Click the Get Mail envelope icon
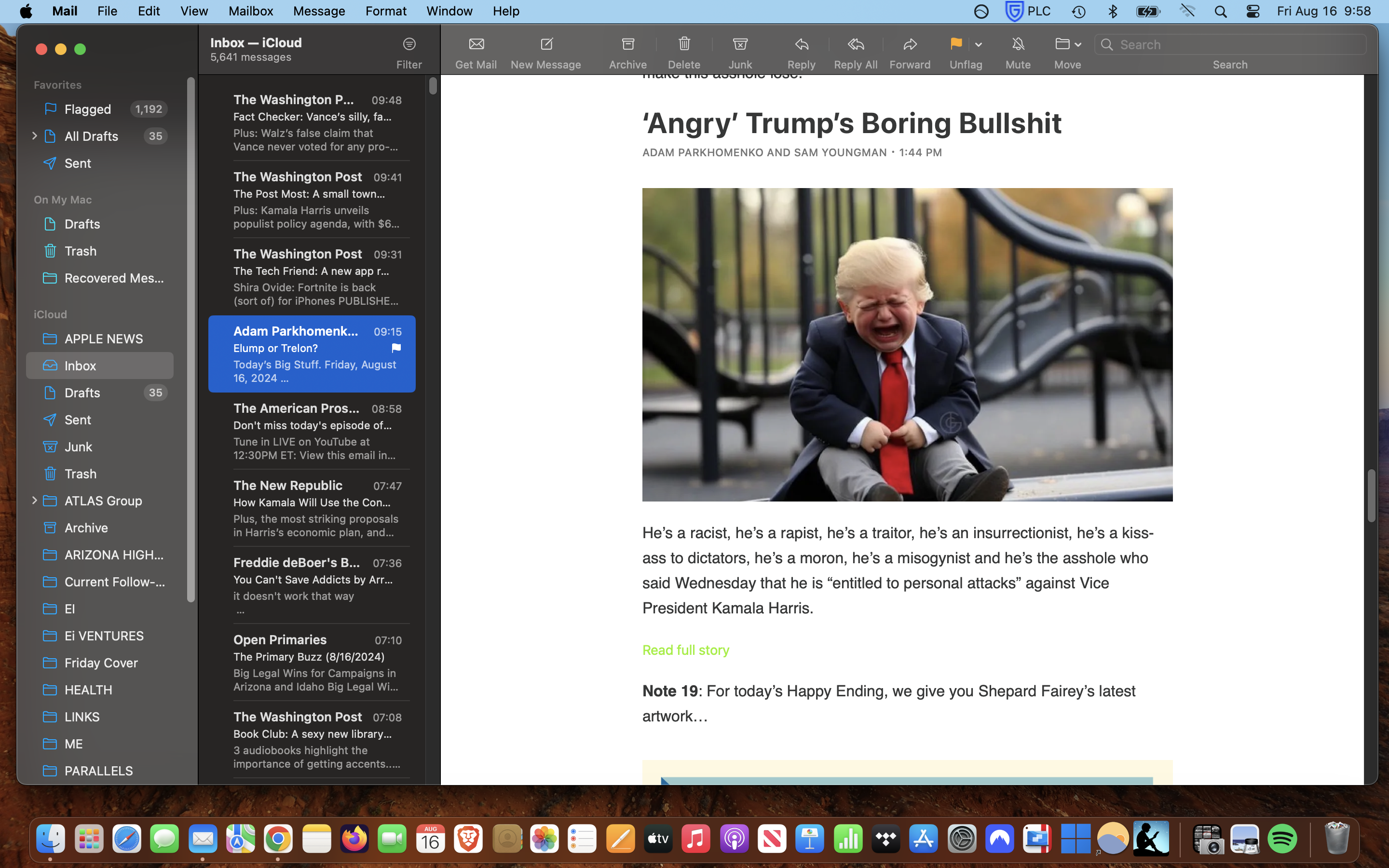Image resolution: width=1389 pixels, height=868 pixels. tap(476, 44)
